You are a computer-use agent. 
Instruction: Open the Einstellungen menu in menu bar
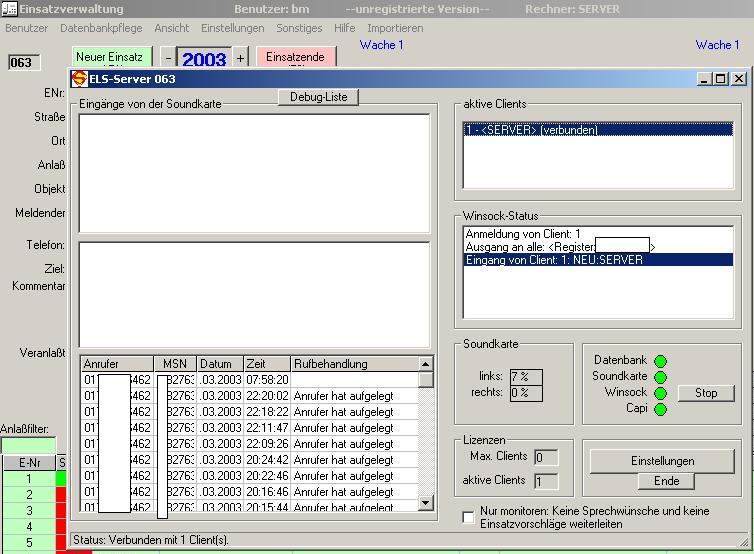[x=232, y=28]
